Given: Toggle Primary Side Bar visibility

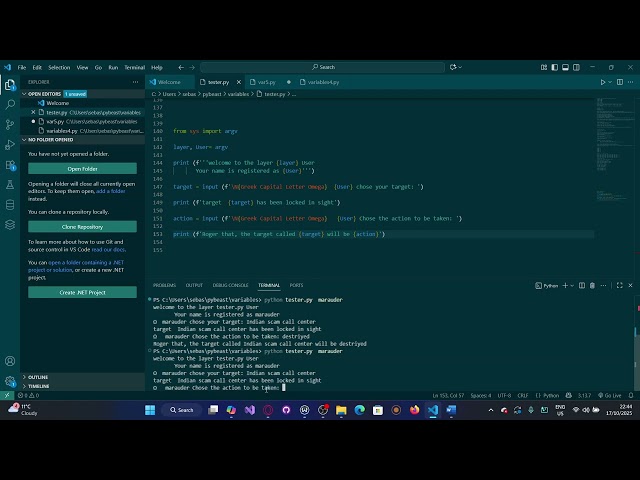Looking at the screenshot, I should [x=555, y=67].
